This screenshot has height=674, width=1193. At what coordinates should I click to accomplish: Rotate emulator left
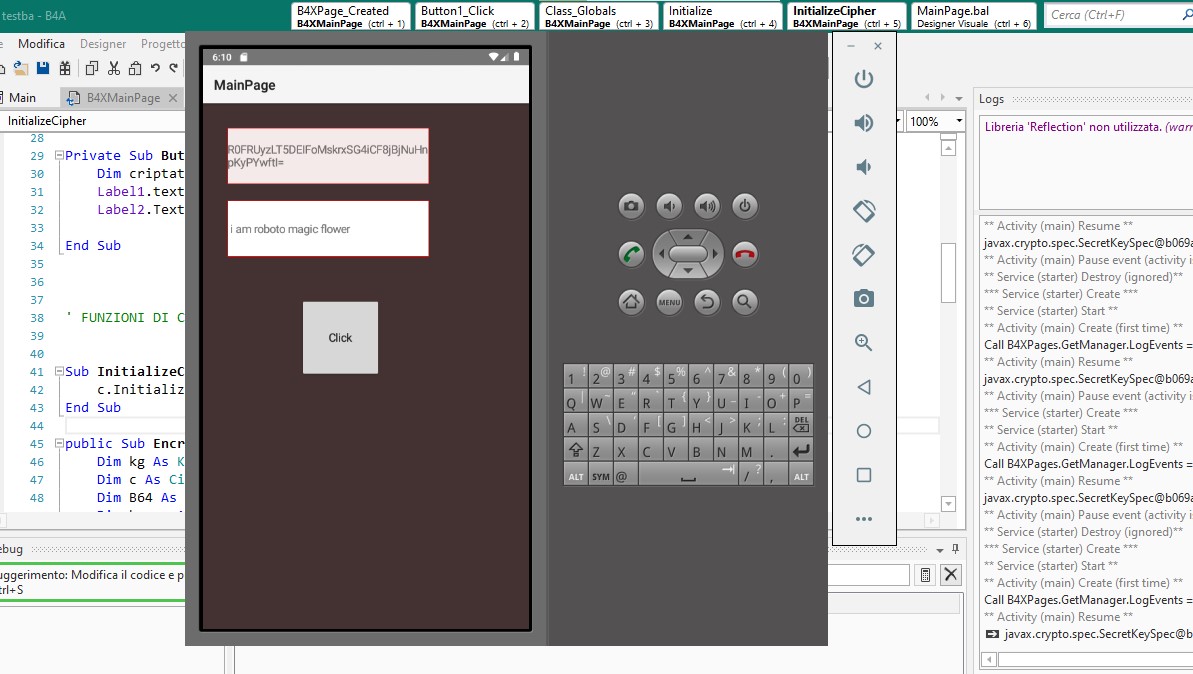click(x=864, y=211)
